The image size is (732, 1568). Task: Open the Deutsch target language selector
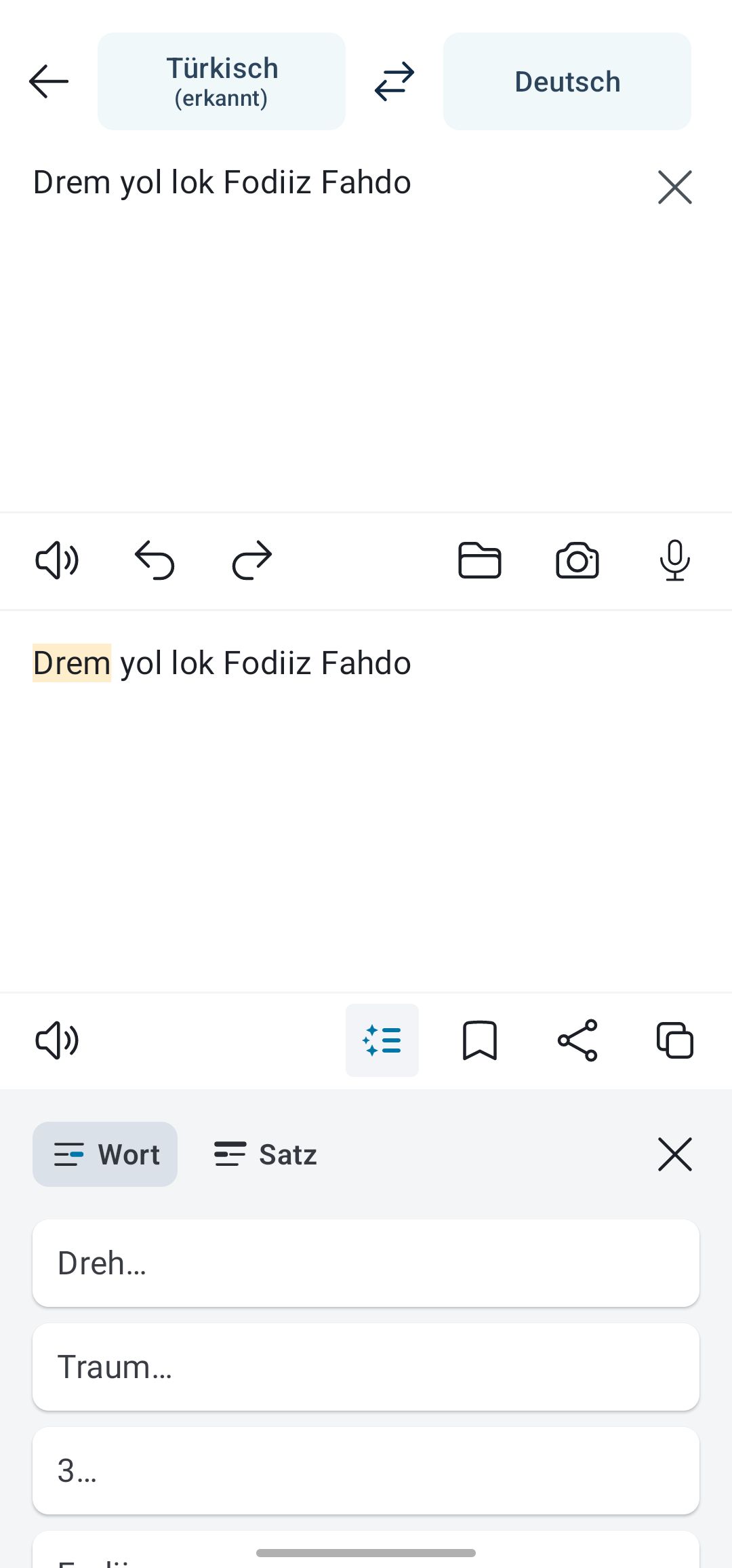point(567,81)
